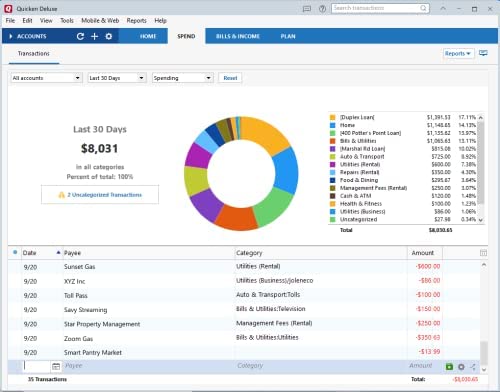
Task: Open the View menu
Action: pos(46,21)
